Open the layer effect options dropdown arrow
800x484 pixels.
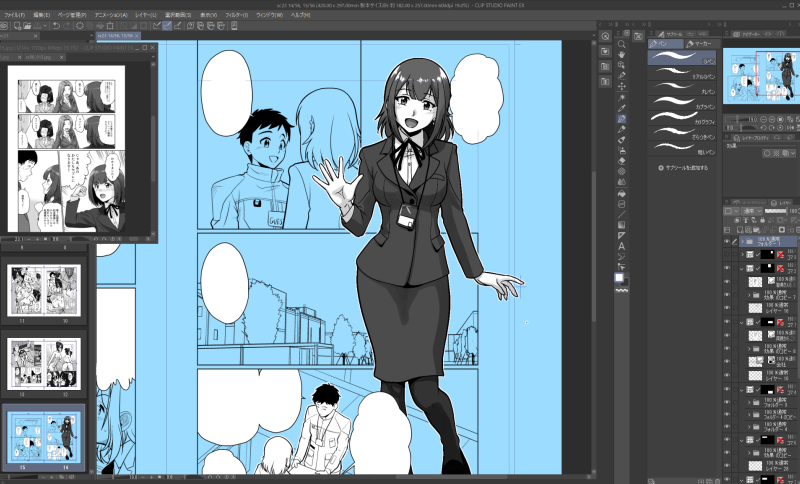(x=792, y=153)
